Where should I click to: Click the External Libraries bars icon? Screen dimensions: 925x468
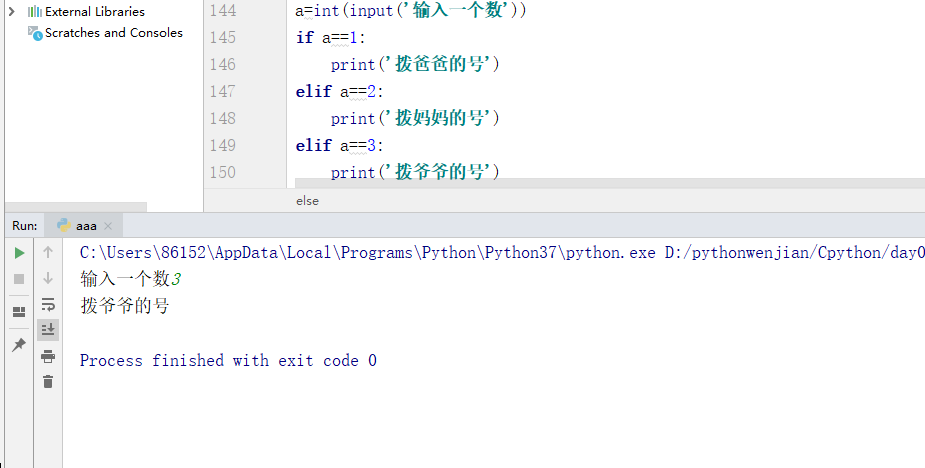click(35, 11)
